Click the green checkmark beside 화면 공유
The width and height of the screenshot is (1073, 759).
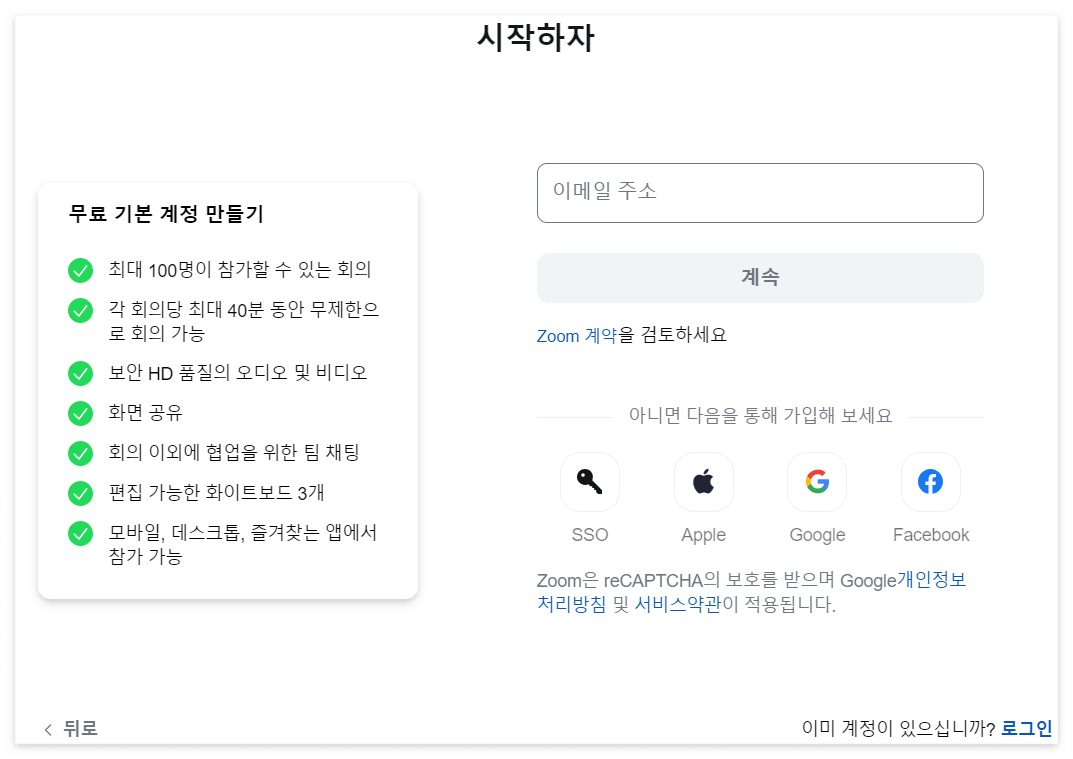pos(80,412)
